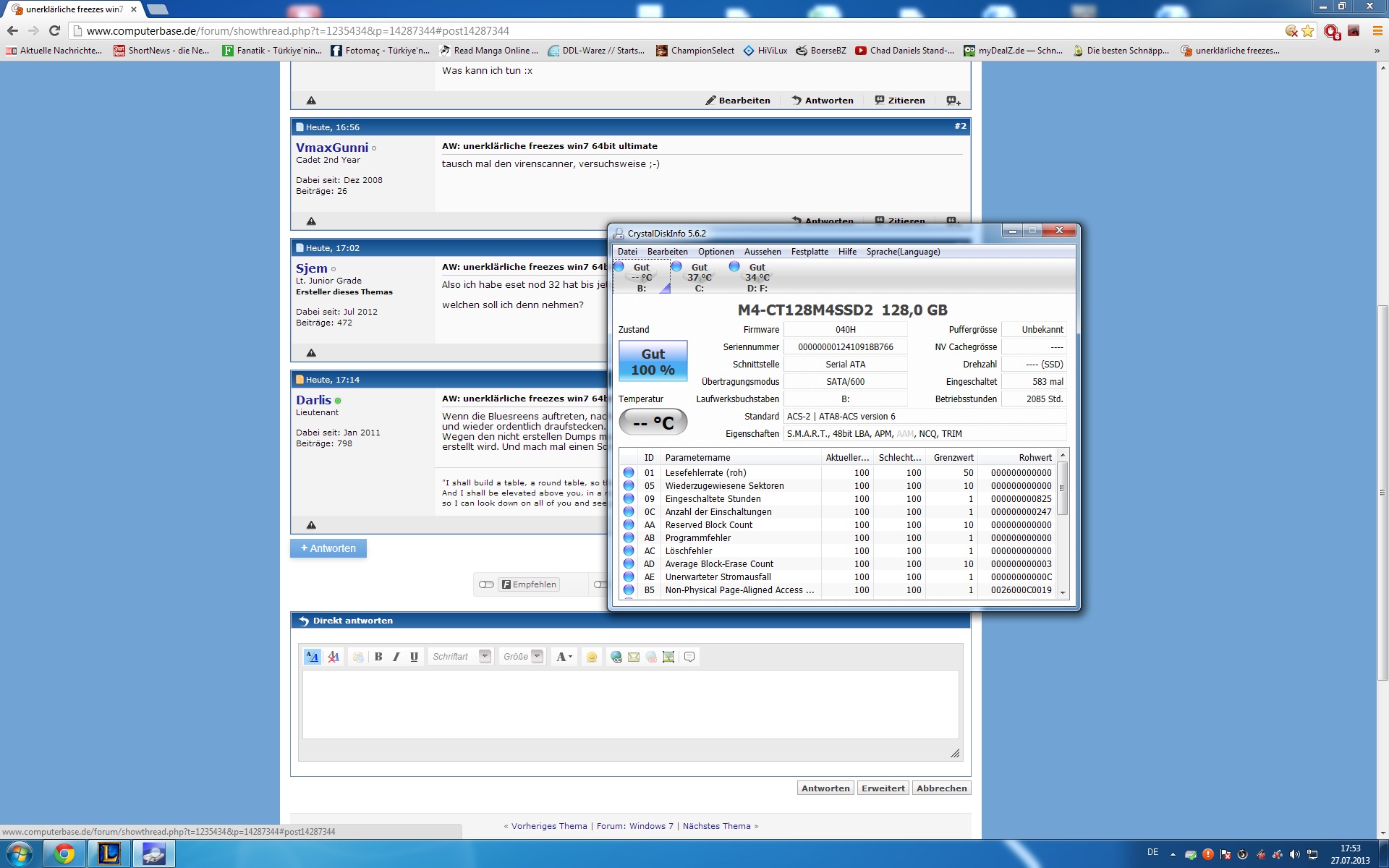Click remove text formatting icon

point(334,657)
